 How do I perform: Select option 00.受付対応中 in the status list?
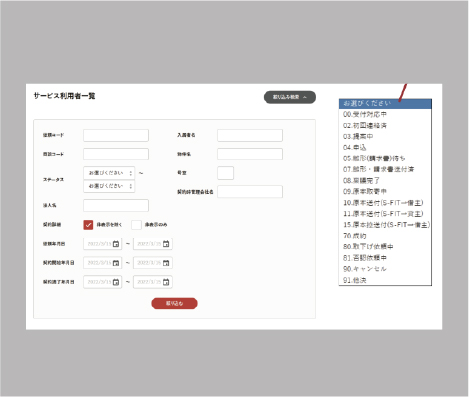(x=385, y=114)
